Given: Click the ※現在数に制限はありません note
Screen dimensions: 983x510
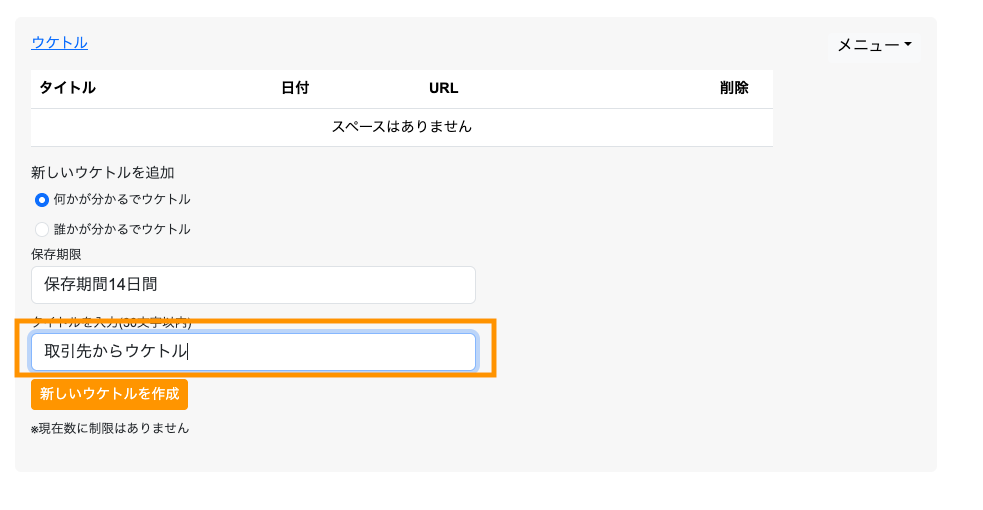Looking at the screenshot, I should coord(110,429).
